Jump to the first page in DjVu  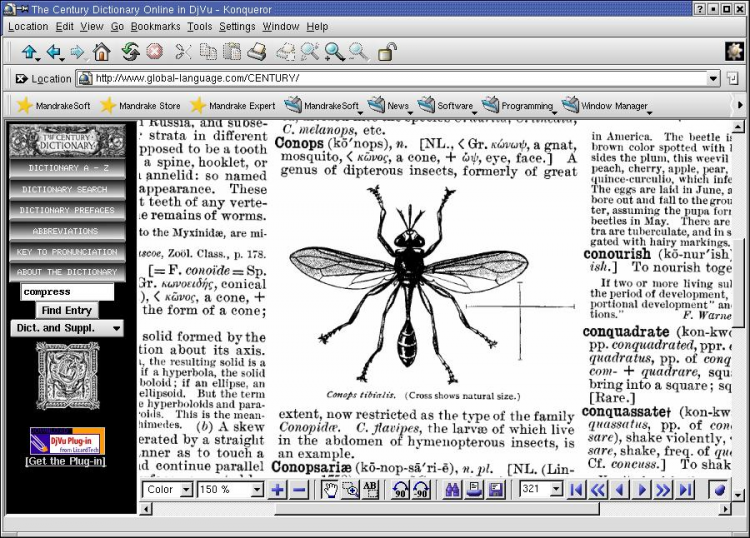click(576, 490)
